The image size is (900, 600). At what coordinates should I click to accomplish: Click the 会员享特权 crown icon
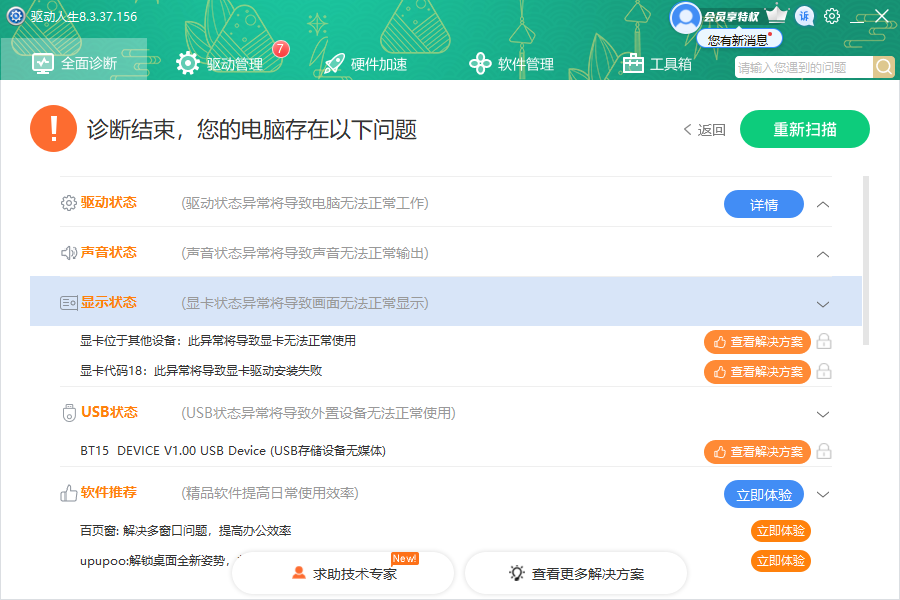pyautogui.click(x=777, y=14)
